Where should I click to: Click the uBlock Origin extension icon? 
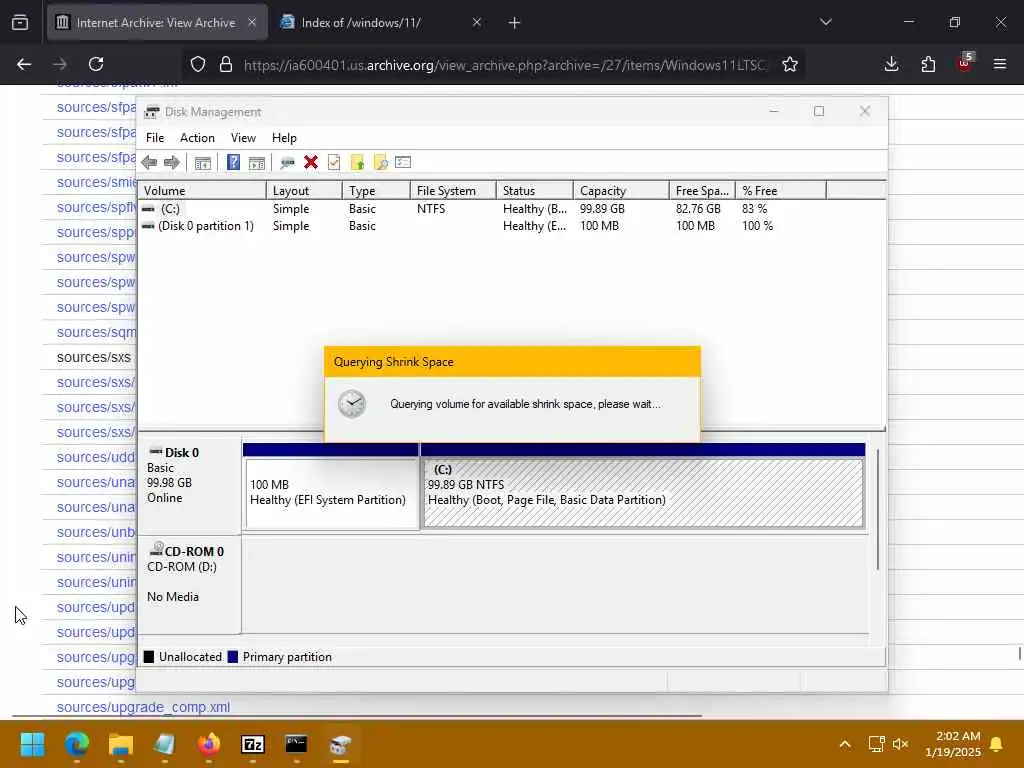965,63
